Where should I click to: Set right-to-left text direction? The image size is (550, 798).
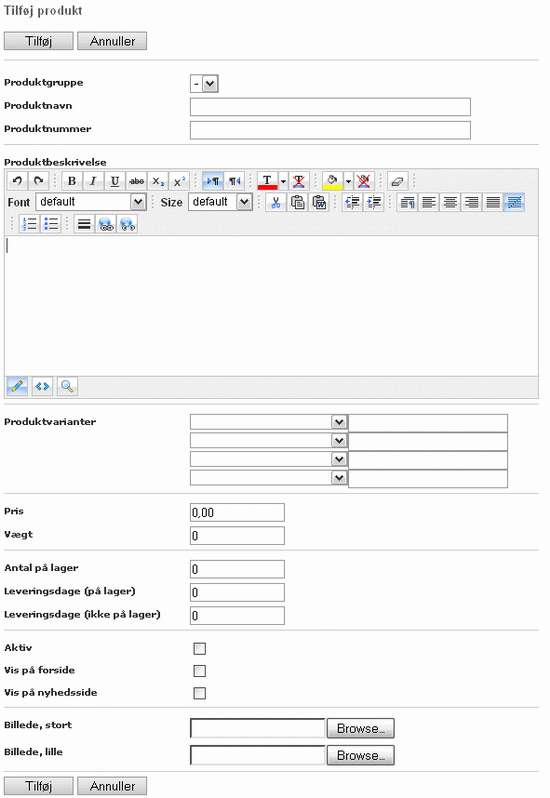[x=234, y=181]
